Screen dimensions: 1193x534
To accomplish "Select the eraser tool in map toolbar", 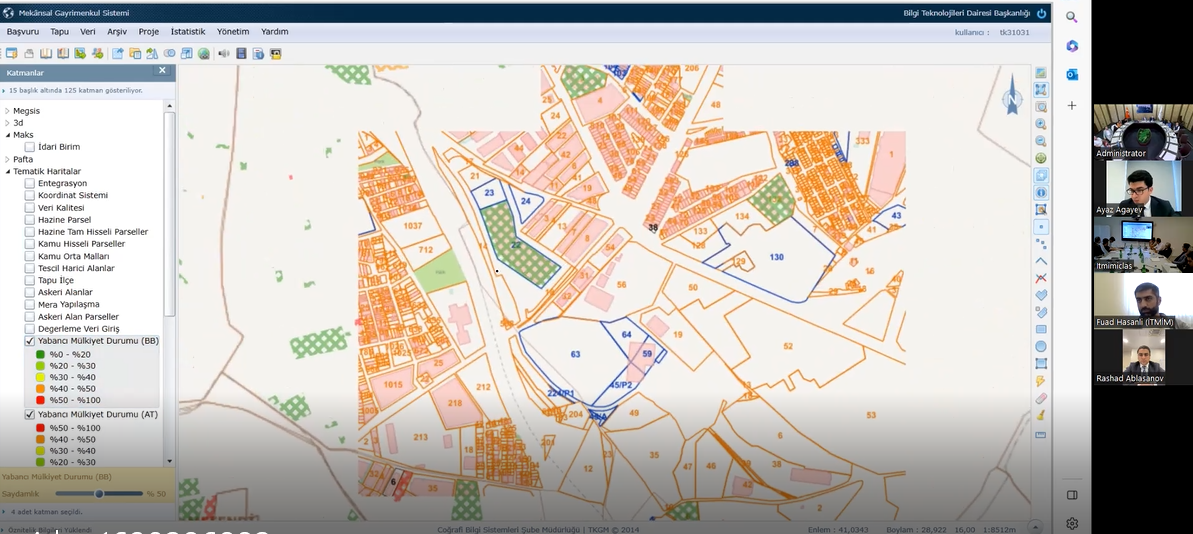I will [x=1041, y=398].
